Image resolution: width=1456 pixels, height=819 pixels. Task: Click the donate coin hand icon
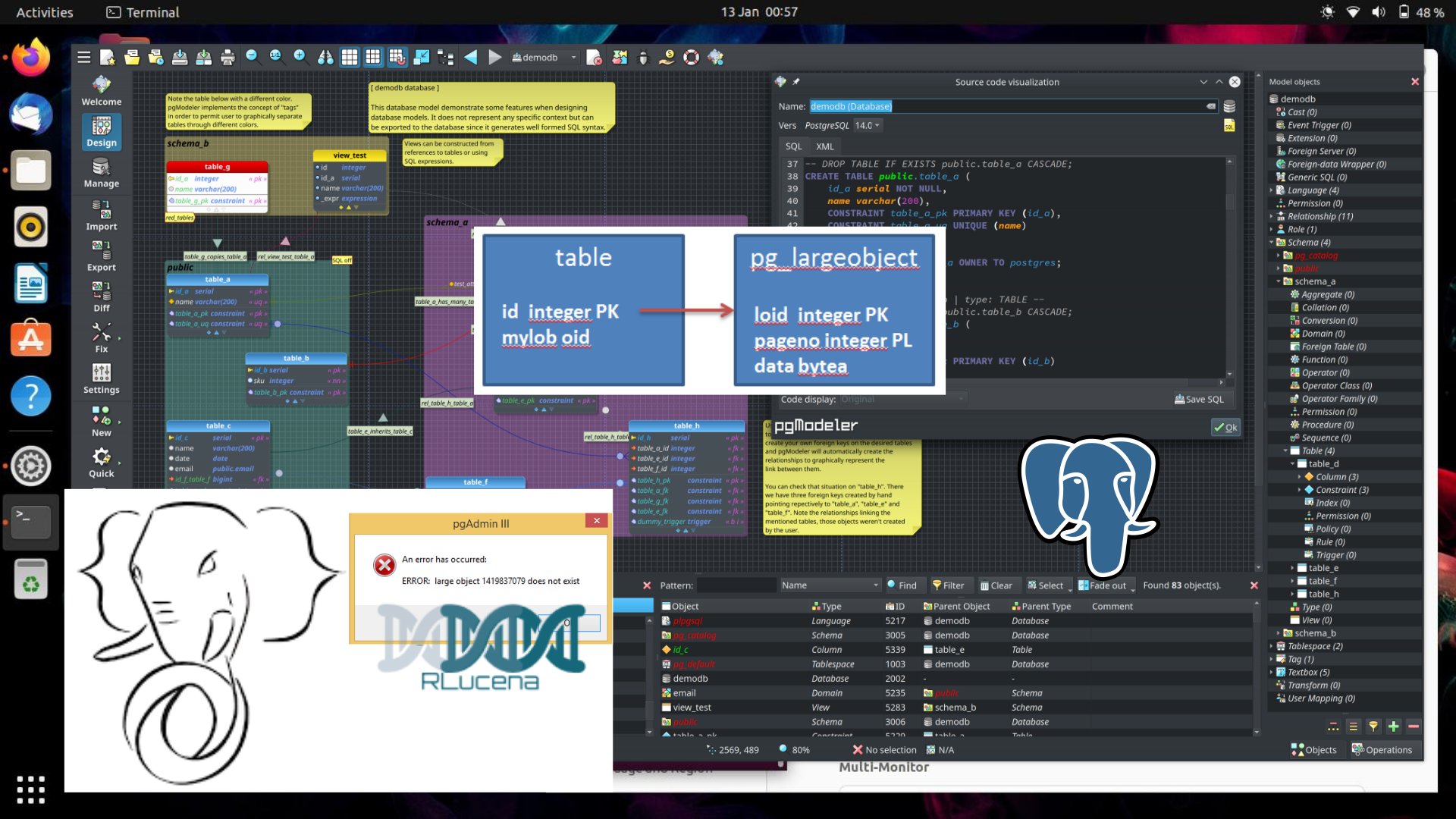[x=667, y=58]
